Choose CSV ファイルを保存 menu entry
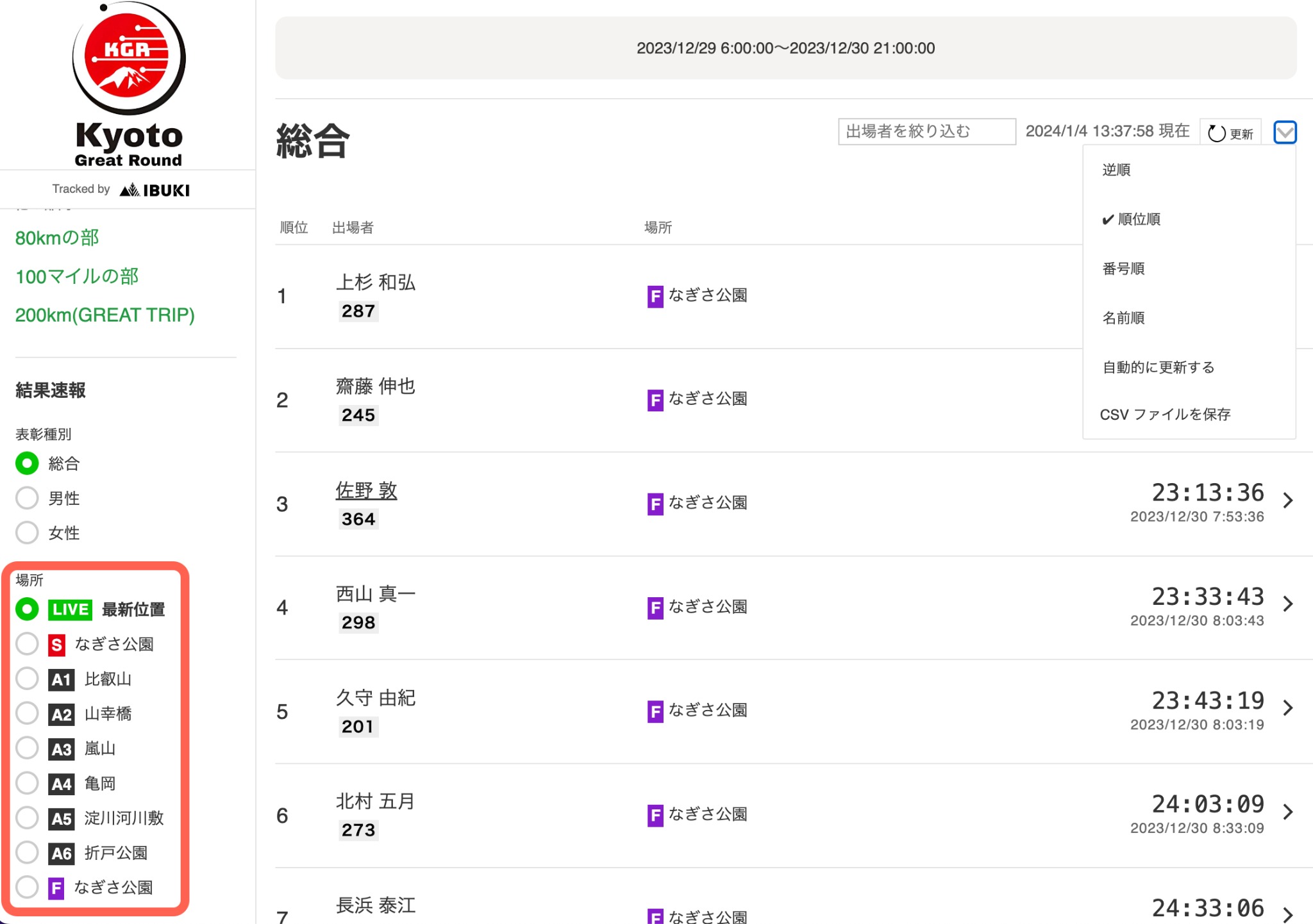The image size is (1313, 924). (1165, 415)
